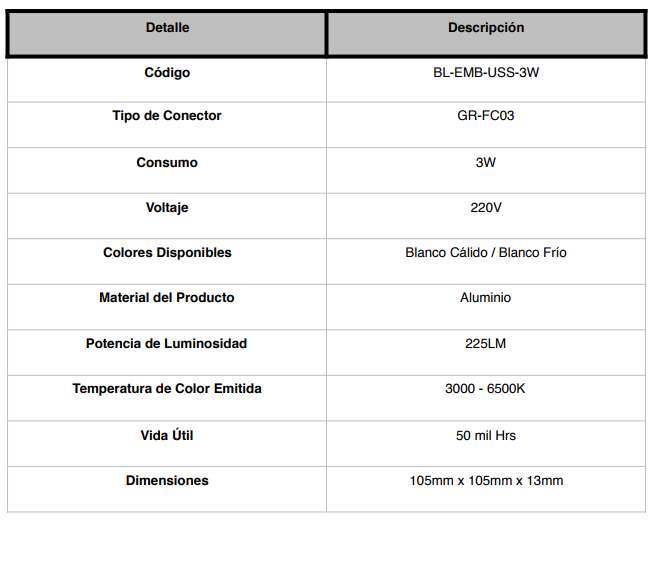Select the BL-EMB-USS-3W code value
This screenshot has width=663, height=566.
coord(486,73)
